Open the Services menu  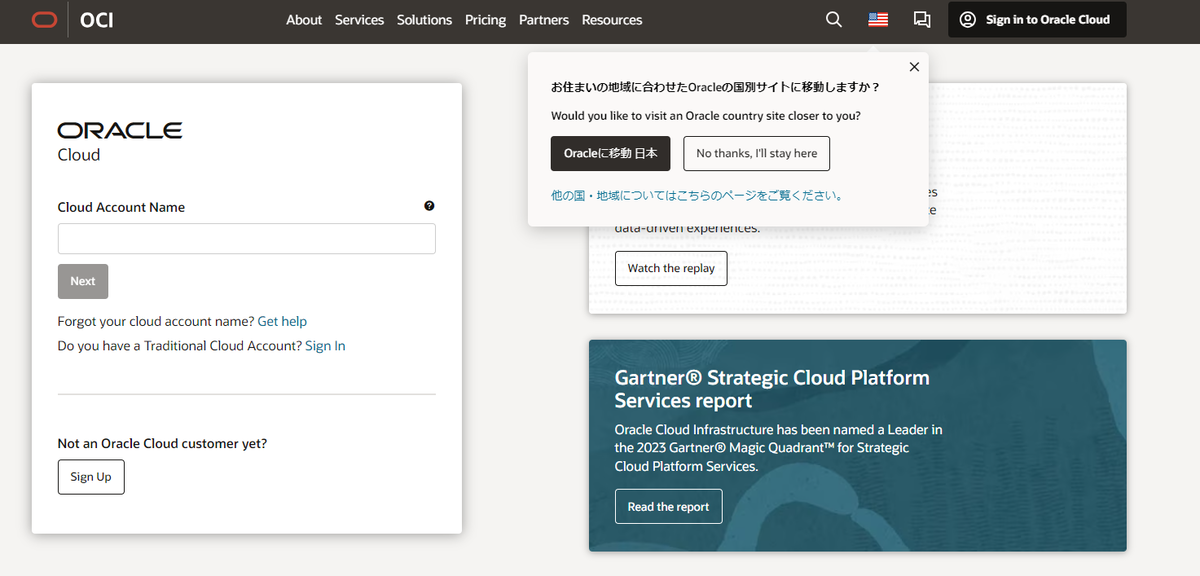[x=359, y=19]
